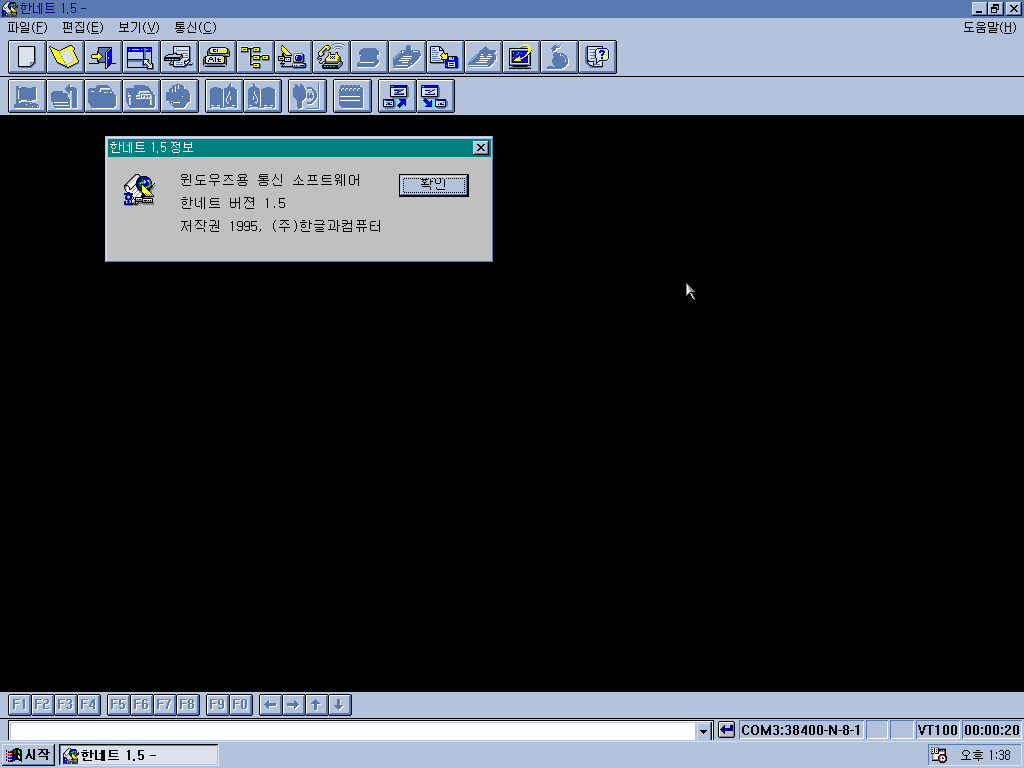Click the grayed-out bomb-shaped toolbar icon
1024x768 pixels.
tap(559, 57)
